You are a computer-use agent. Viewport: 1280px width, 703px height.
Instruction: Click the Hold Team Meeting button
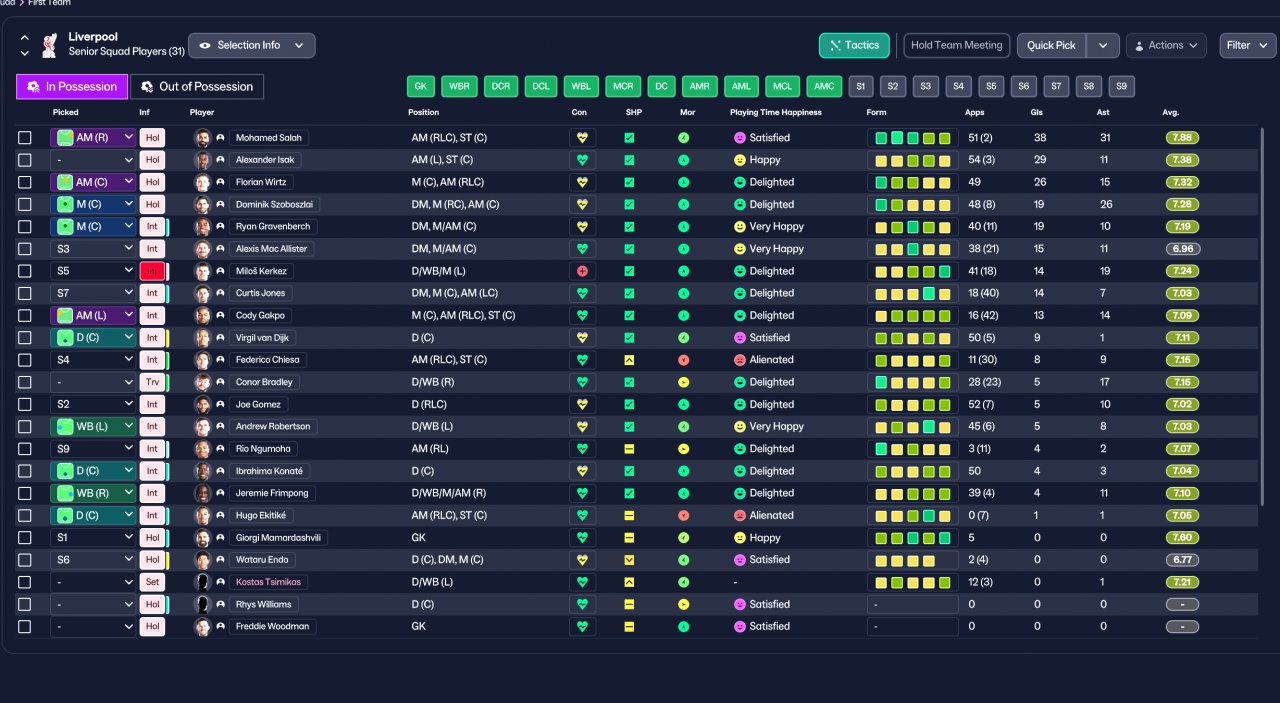click(956, 45)
